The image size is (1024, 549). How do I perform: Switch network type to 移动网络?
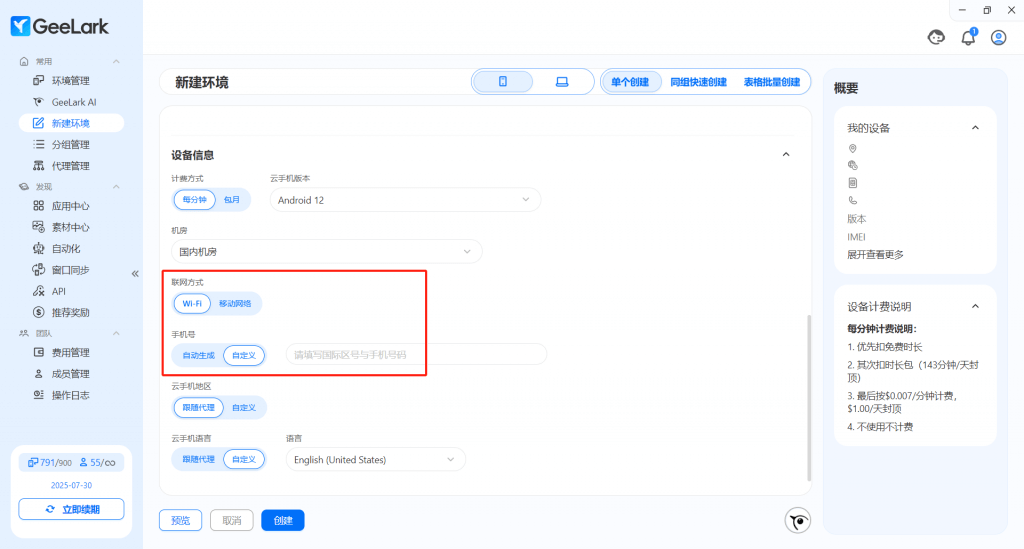pos(235,303)
